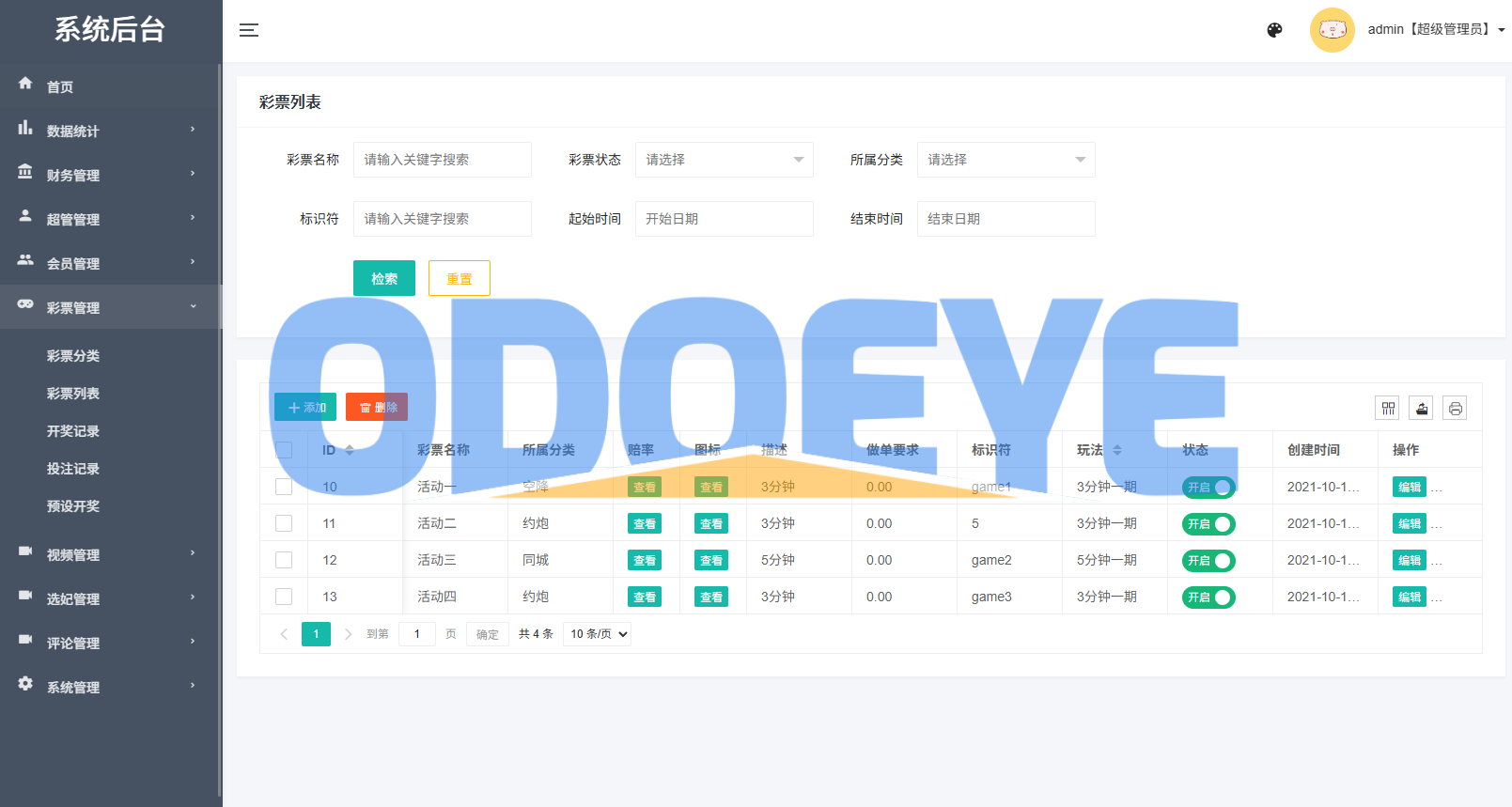
Task: Click the print table icon
Action: pos(1455,408)
